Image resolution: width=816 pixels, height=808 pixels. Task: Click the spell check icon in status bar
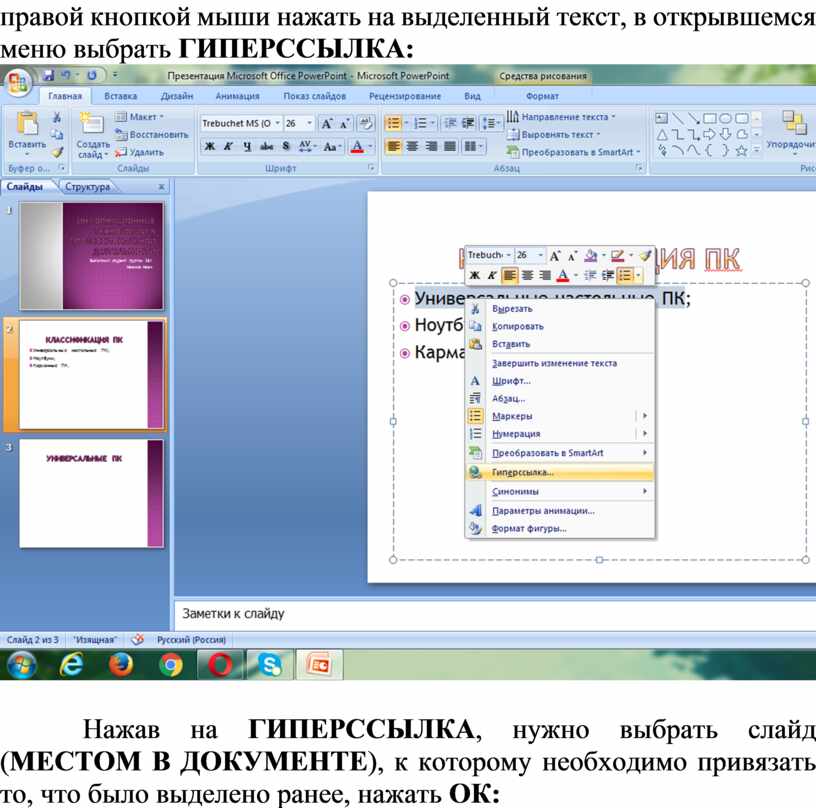point(137,639)
